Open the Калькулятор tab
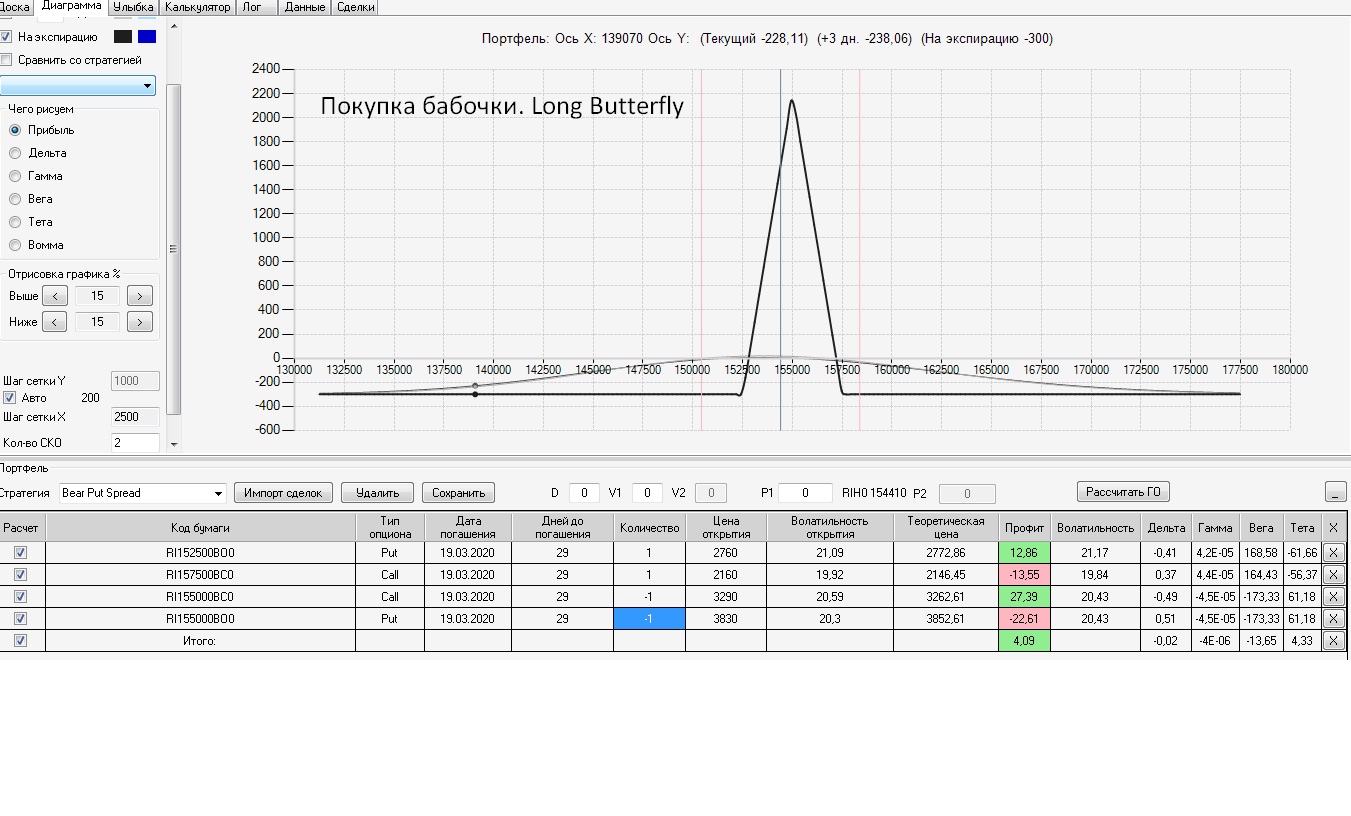This screenshot has width=1351, height=816. point(197,7)
